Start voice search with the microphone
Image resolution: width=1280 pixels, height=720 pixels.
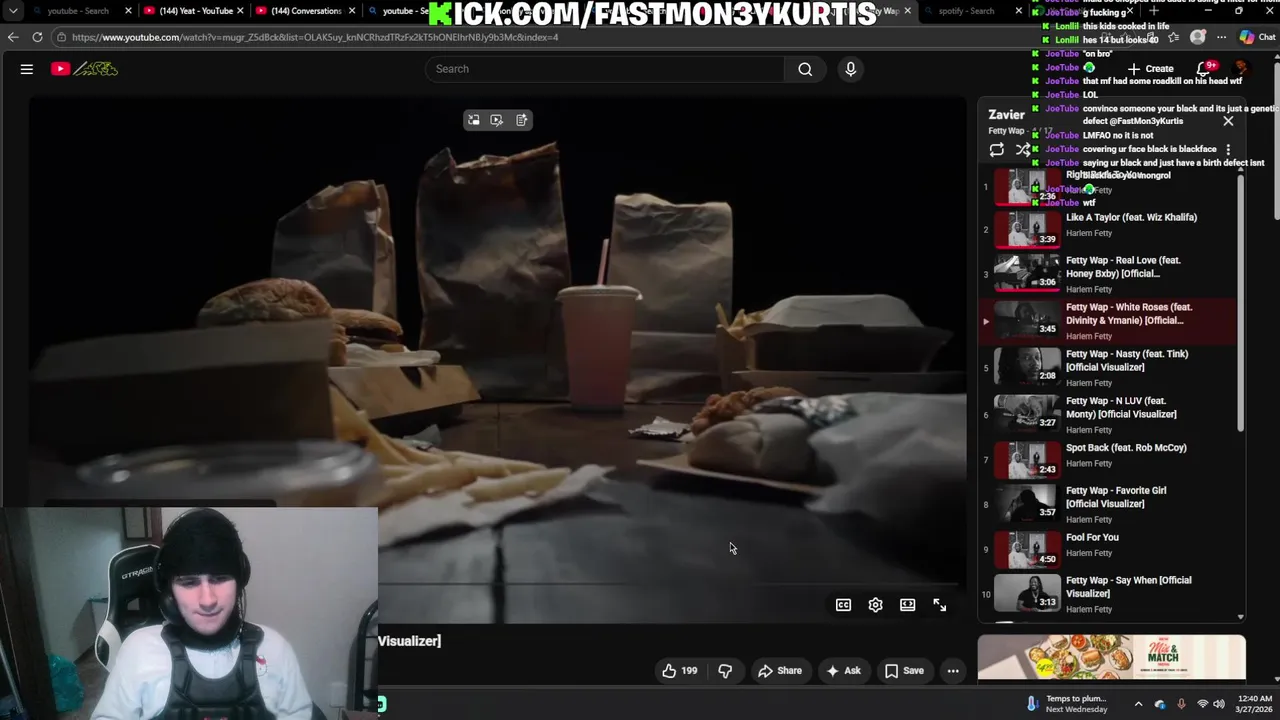click(x=851, y=69)
